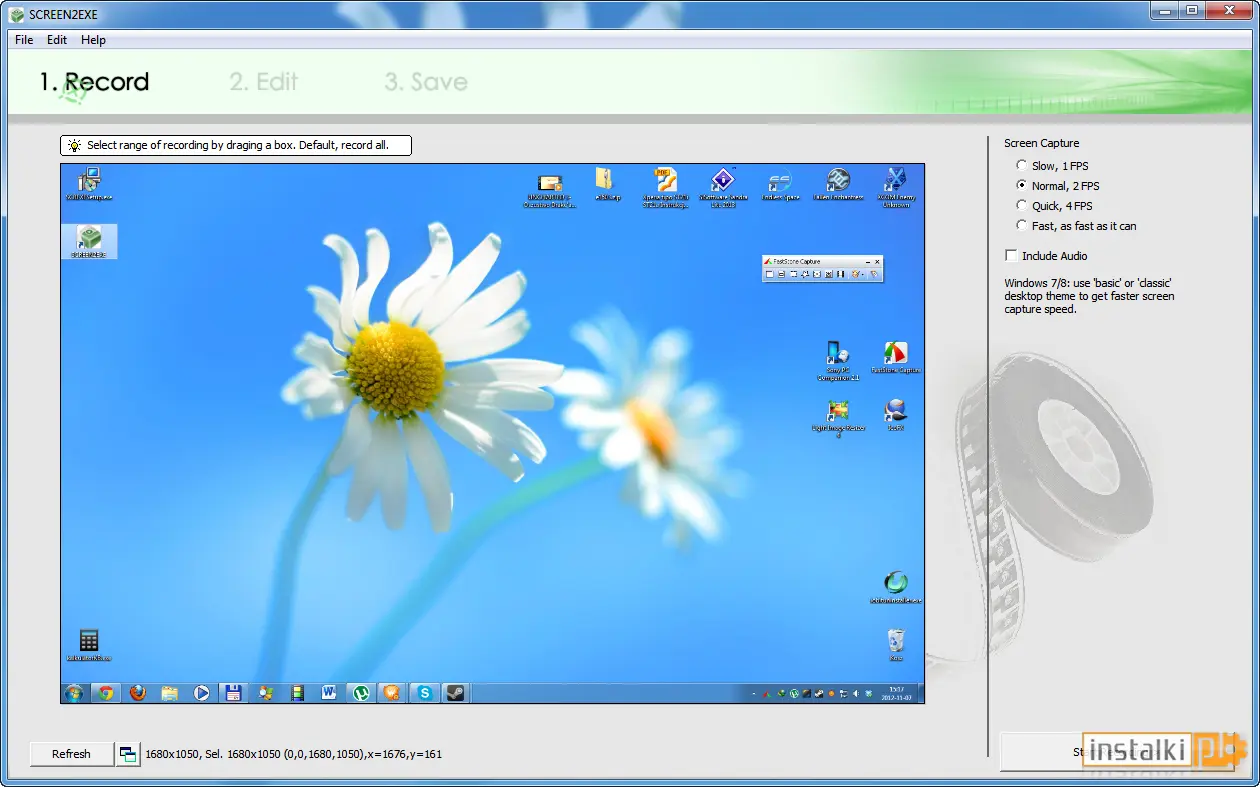Click the Skype icon in the preview taskbar
Screen dimensions: 1260x787
[426, 692]
